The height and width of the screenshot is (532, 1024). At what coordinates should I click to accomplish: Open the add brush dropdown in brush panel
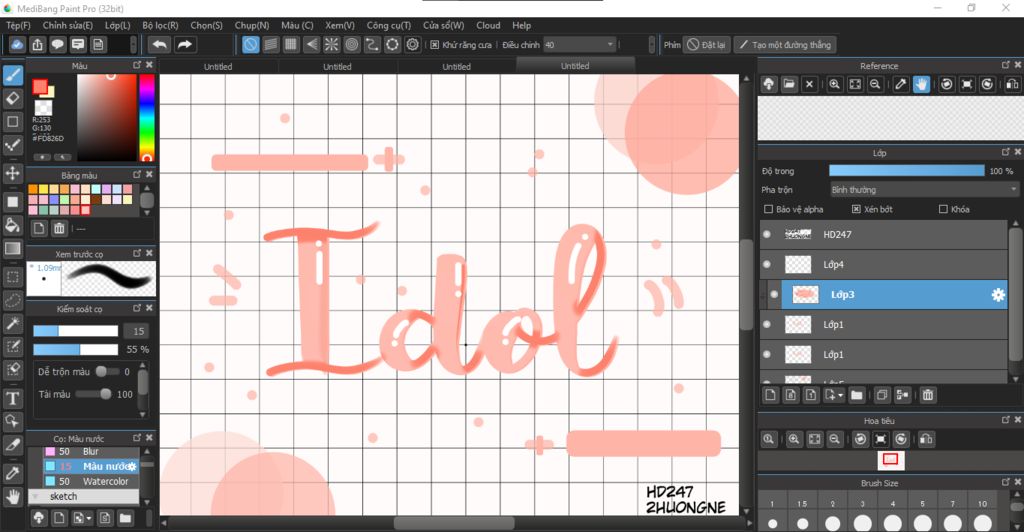[x=82, y=518]
